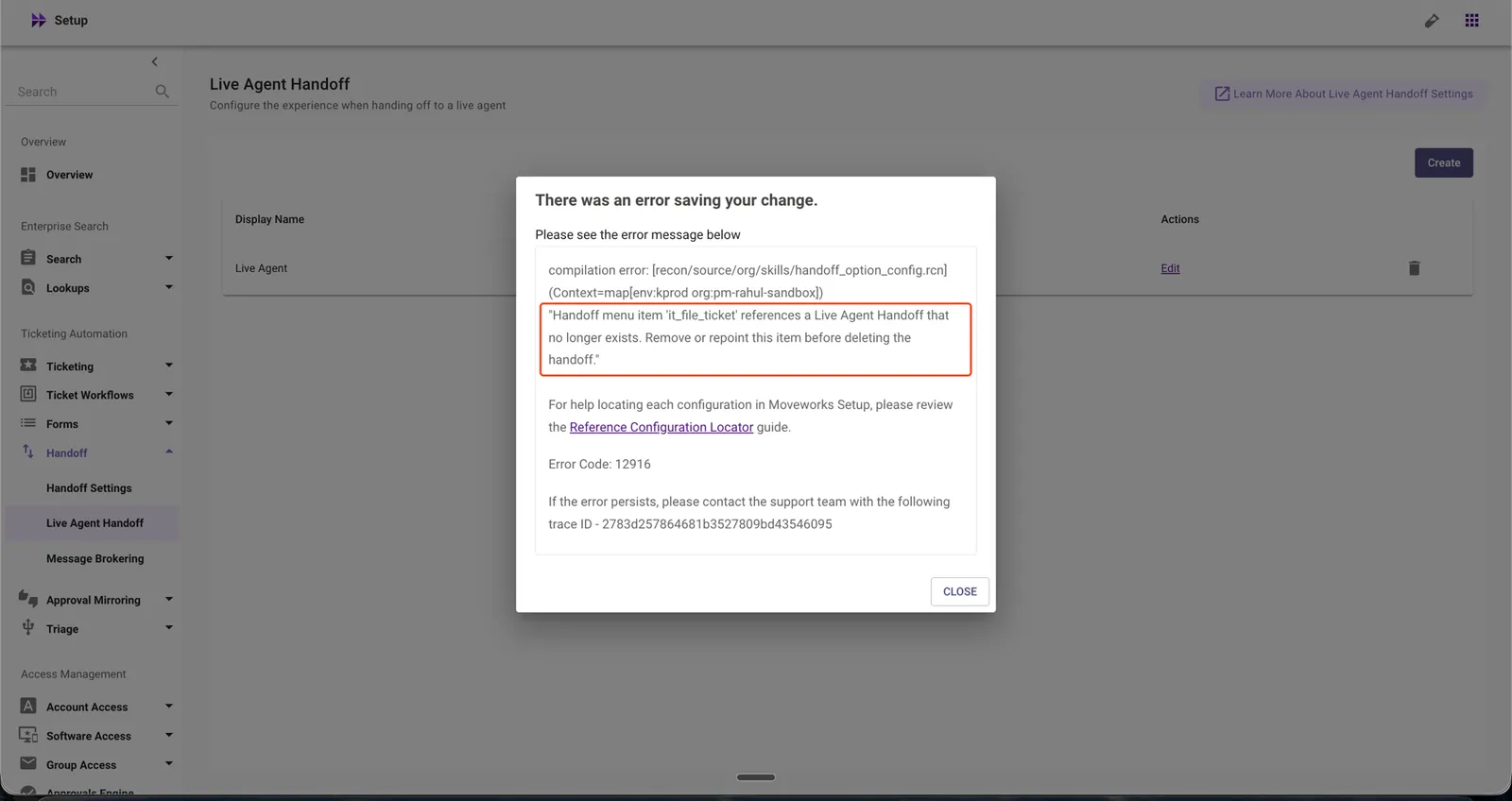Click the Triage fork icon
1512x801 pixels.
click(28, 627)
